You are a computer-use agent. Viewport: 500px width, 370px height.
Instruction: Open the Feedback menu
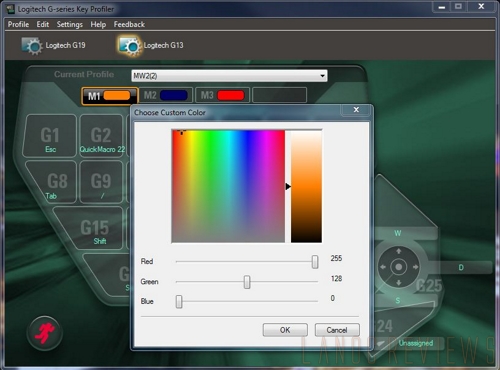tap(129, 24)
